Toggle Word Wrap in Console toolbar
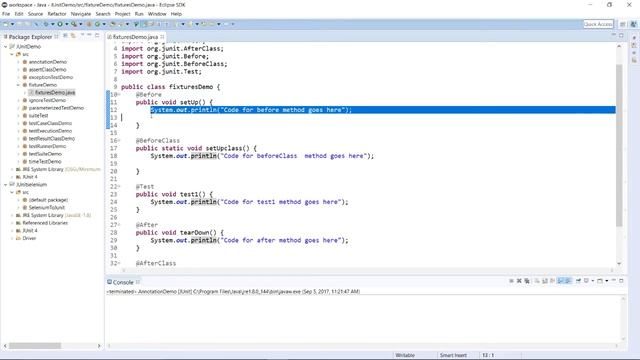640x360 pixels. (x=552, y=281)
